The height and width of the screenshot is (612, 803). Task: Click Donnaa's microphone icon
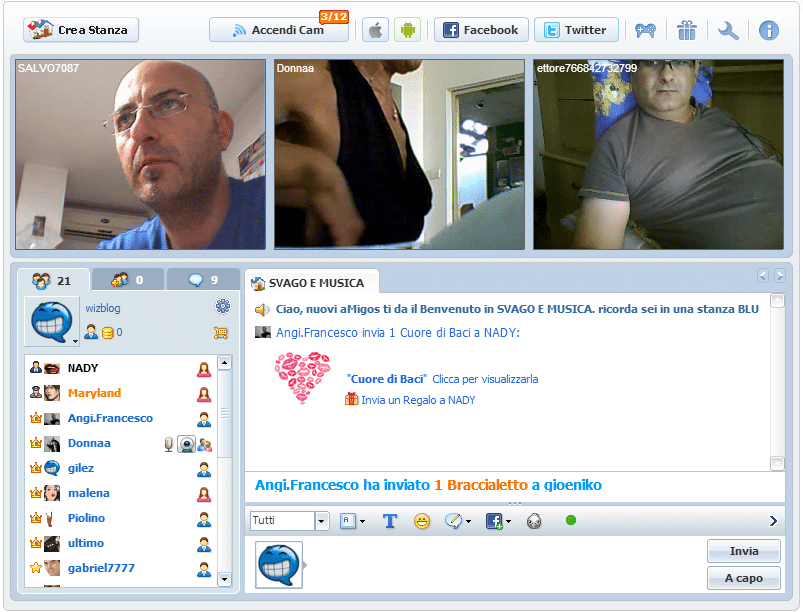pos(168,444)
